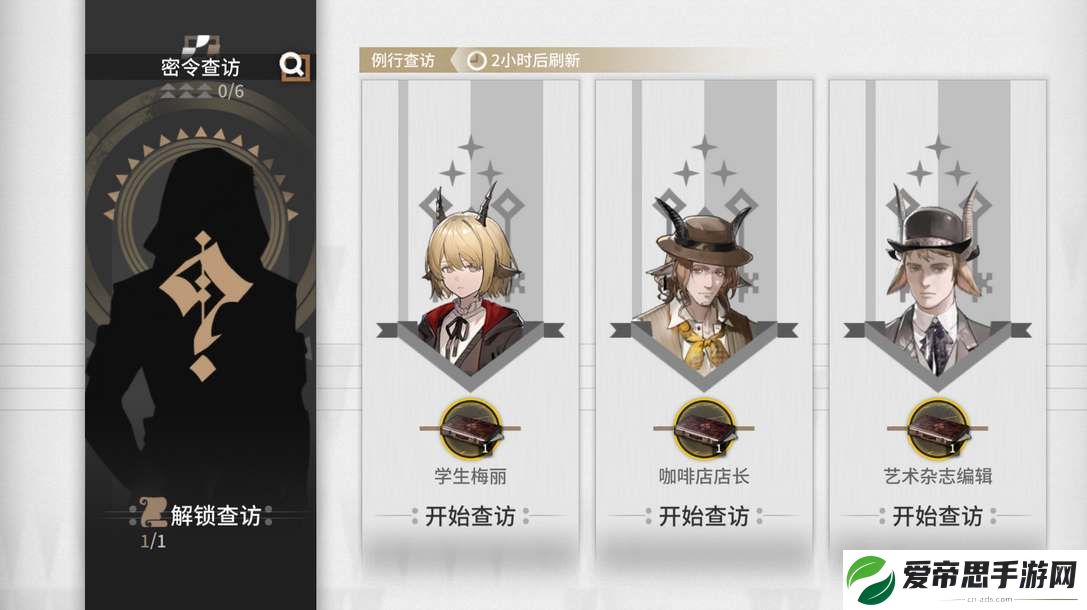Screen dimensions: 1087x610
Task: Click the 解锁查访 unlock button
Action: coord(215,515)
